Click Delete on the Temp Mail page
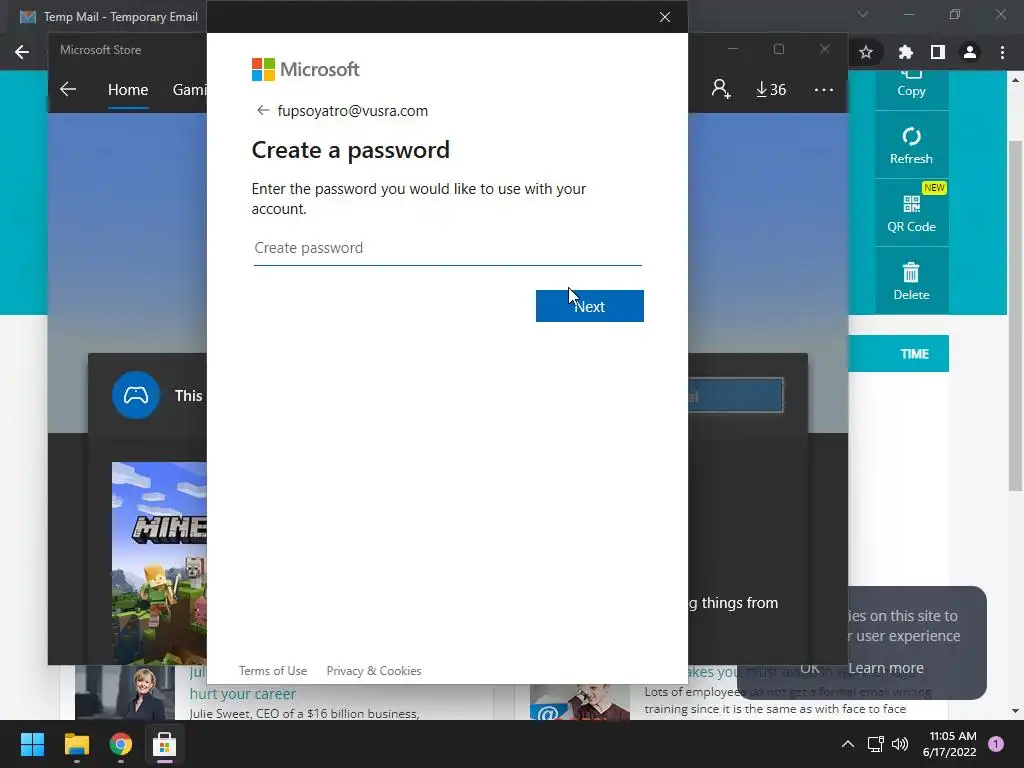This screenshot has width=1024, height=768. pyautogui.click(x=911, y=281)
